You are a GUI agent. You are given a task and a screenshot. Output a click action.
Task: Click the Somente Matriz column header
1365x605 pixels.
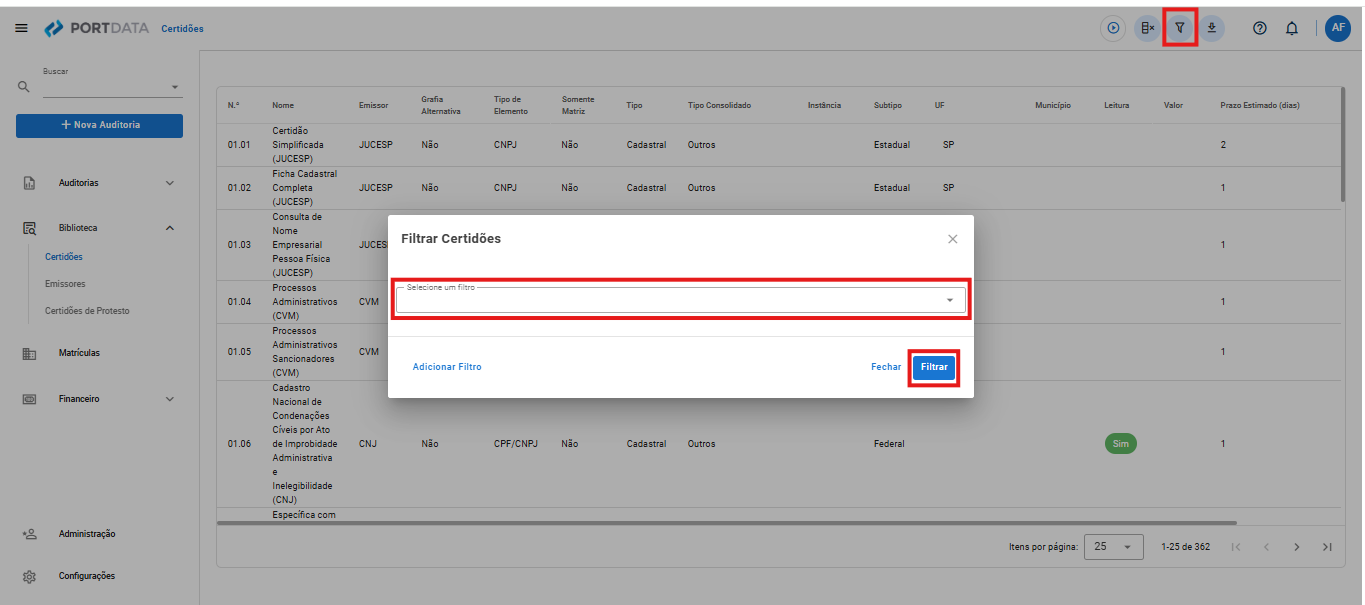(578, 105)
